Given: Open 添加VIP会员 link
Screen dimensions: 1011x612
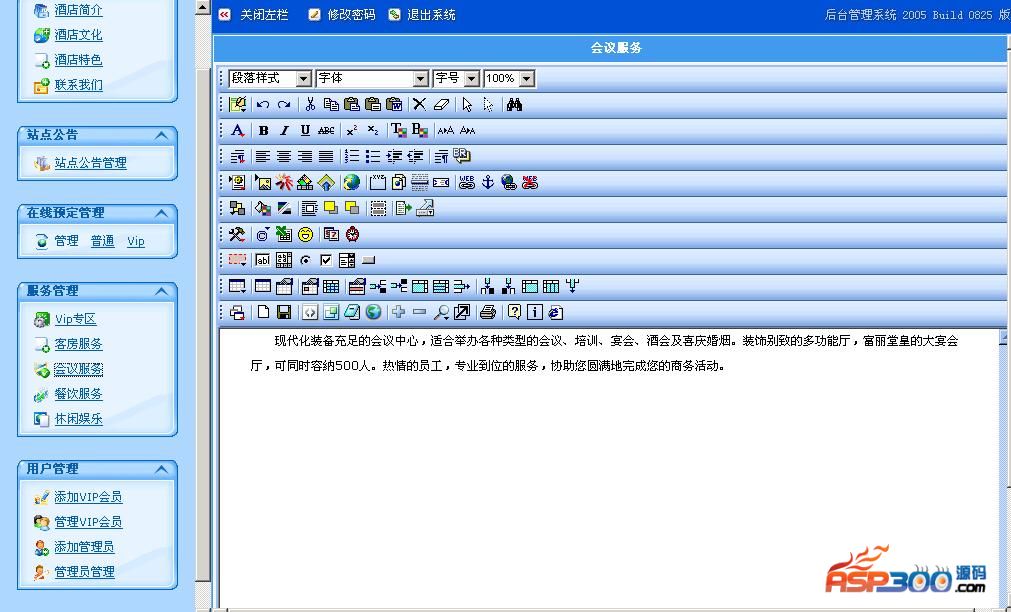Looking at the screenshot, I should [88, 497].
